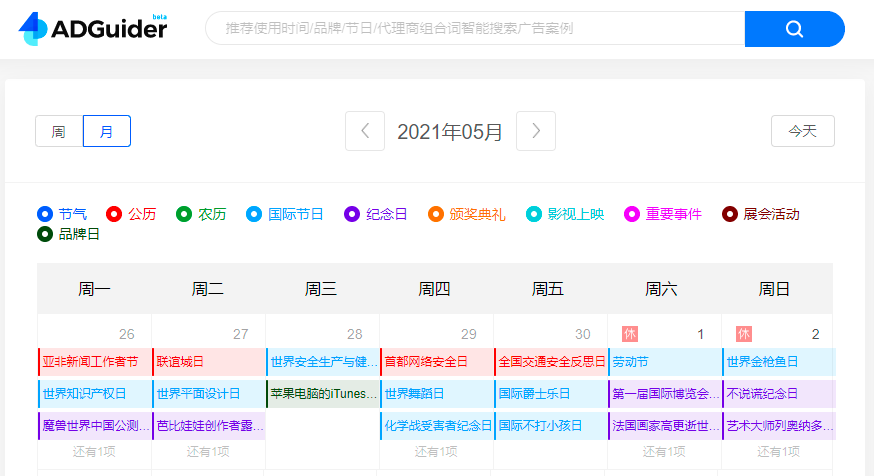Go to the previous month arrow
The width and height of the screenshot is (874, 476).
(365, 131)
